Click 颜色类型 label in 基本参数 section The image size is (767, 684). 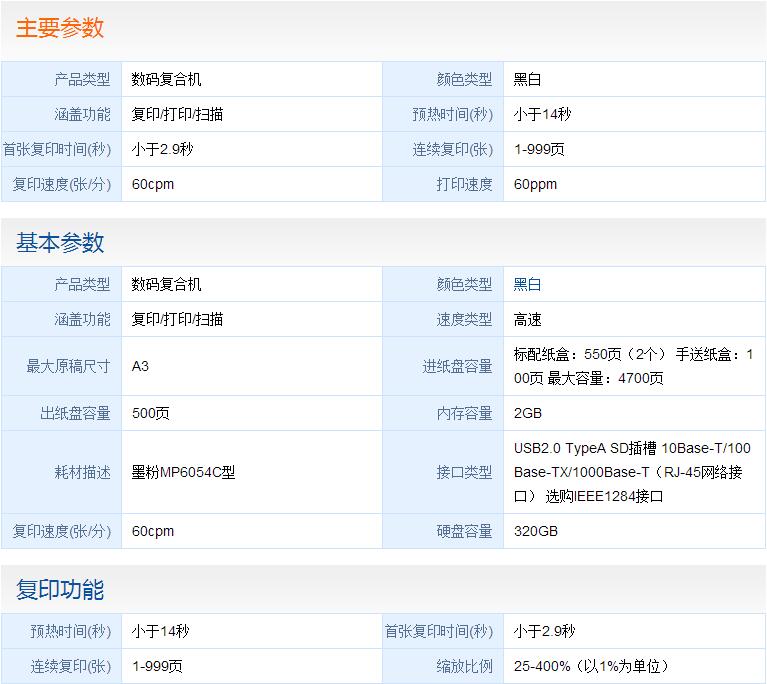(464, 284)
